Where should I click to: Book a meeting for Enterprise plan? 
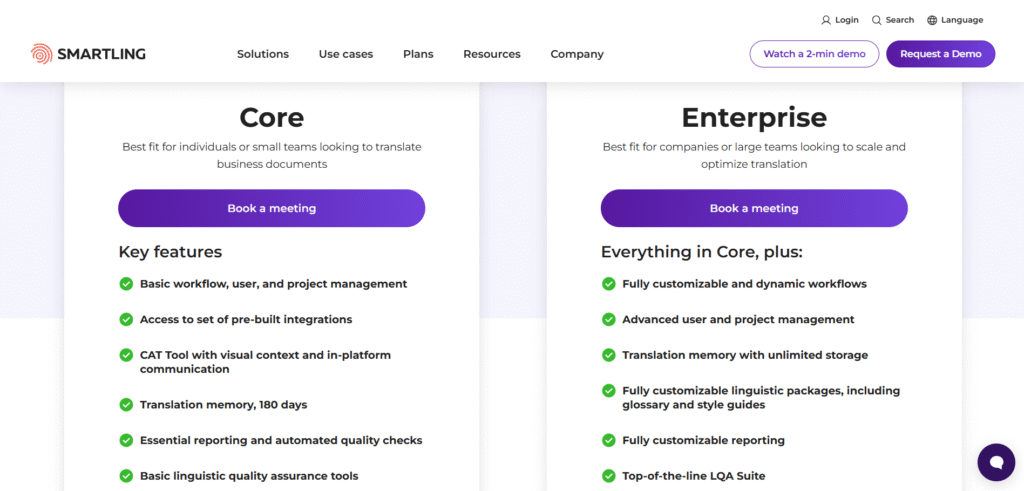(754, 209)
